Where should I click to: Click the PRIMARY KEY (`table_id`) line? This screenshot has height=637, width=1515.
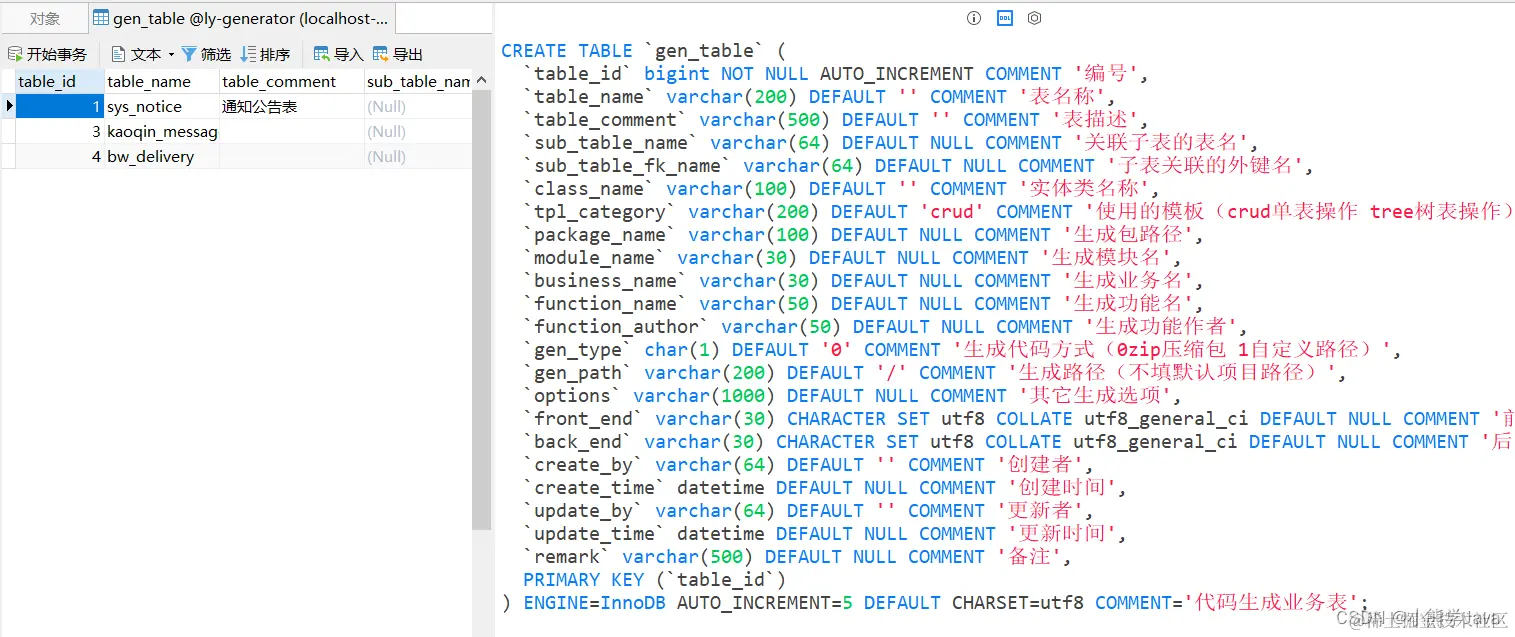point(655,579)
